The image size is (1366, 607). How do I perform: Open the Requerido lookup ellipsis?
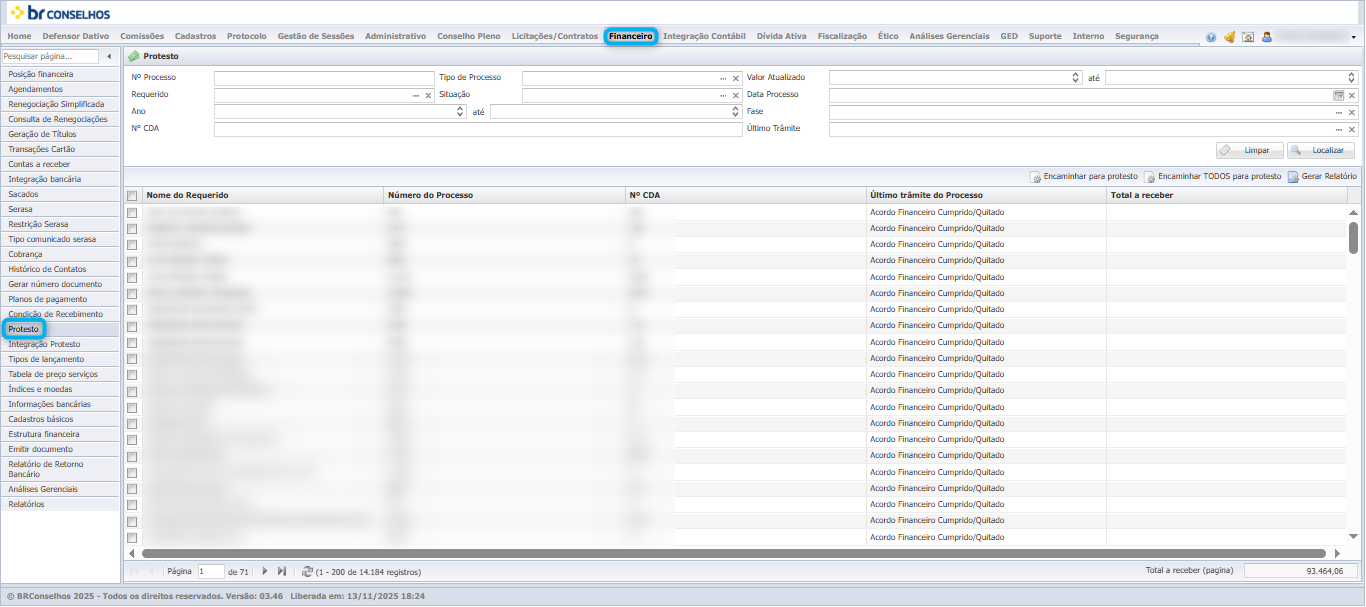tap(416, 95)
